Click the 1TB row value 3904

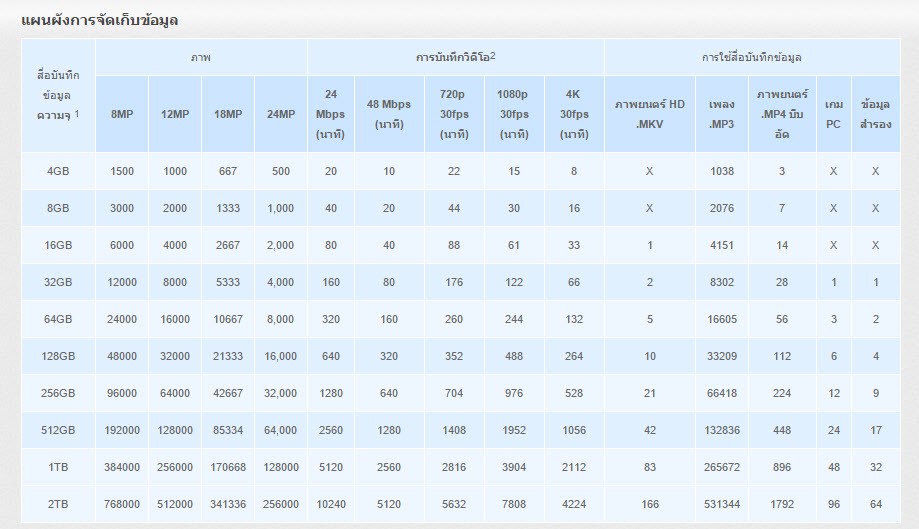(514, 467)
